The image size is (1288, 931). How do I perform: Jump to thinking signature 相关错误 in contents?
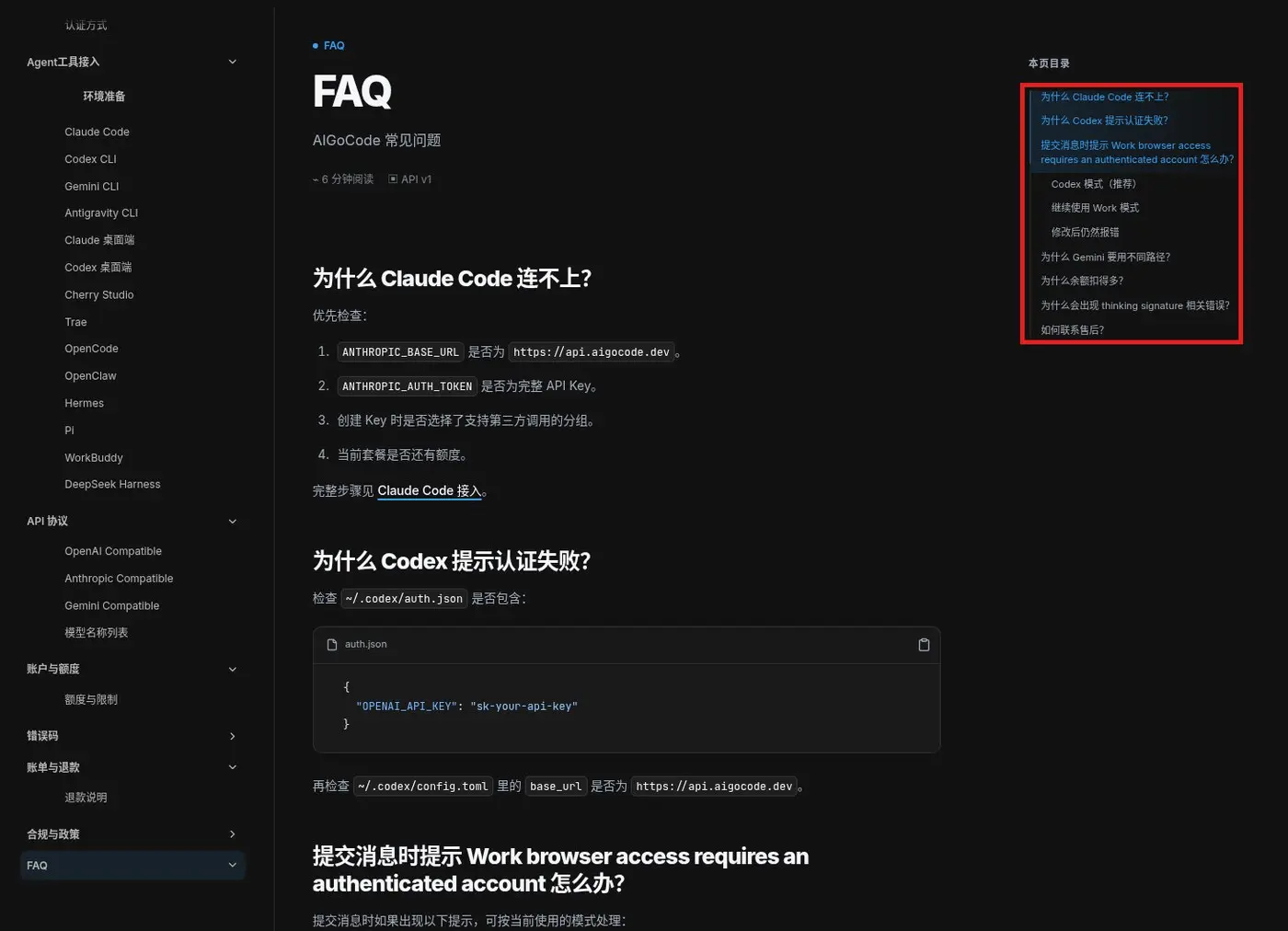[x=1135, y=305]
